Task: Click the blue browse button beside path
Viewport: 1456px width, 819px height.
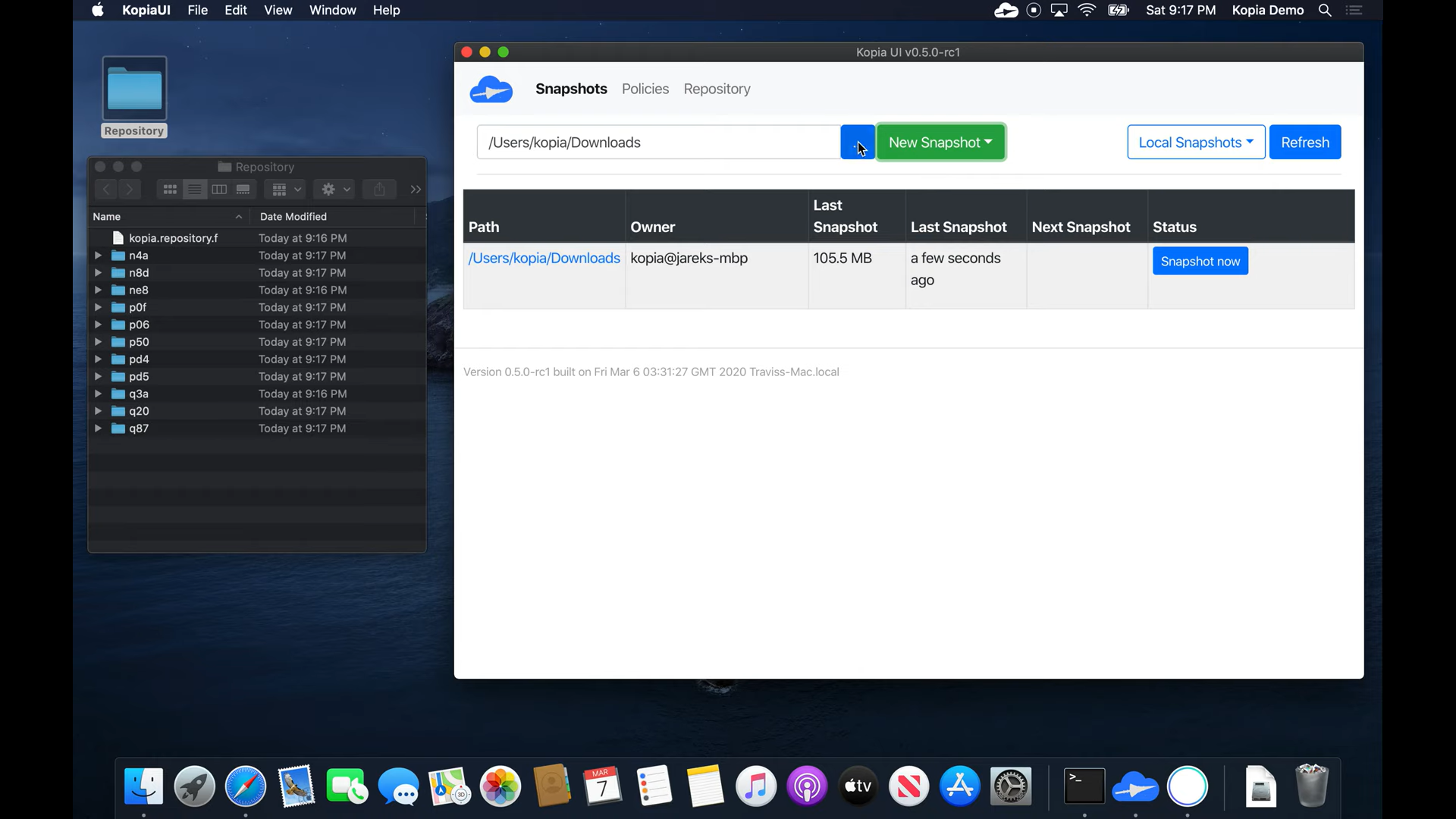Action: [858, 143]
